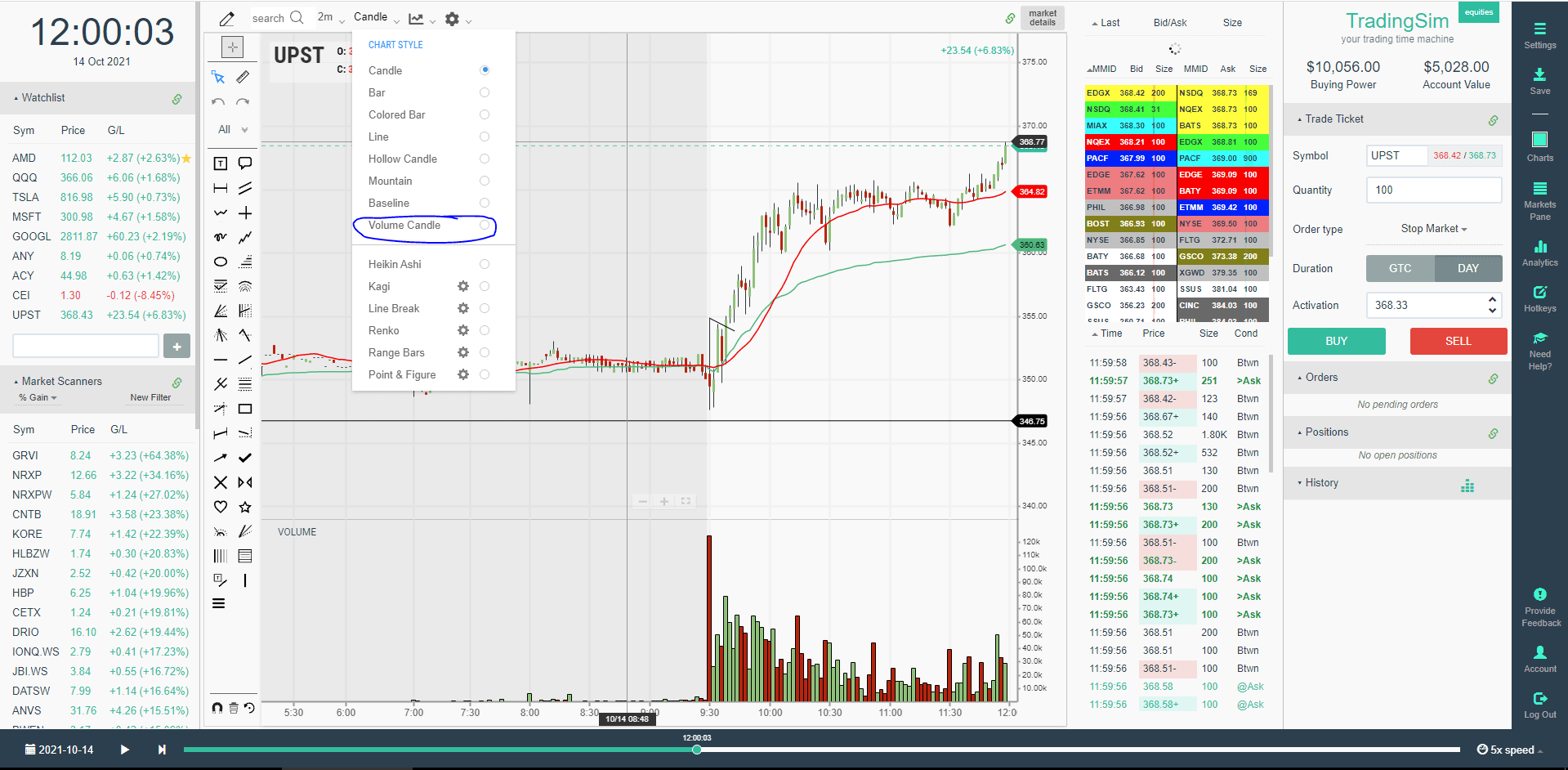Click the replay progress slider handle
The width and height of the screenshot is (1568, 770).
click(x=696, y=749)
